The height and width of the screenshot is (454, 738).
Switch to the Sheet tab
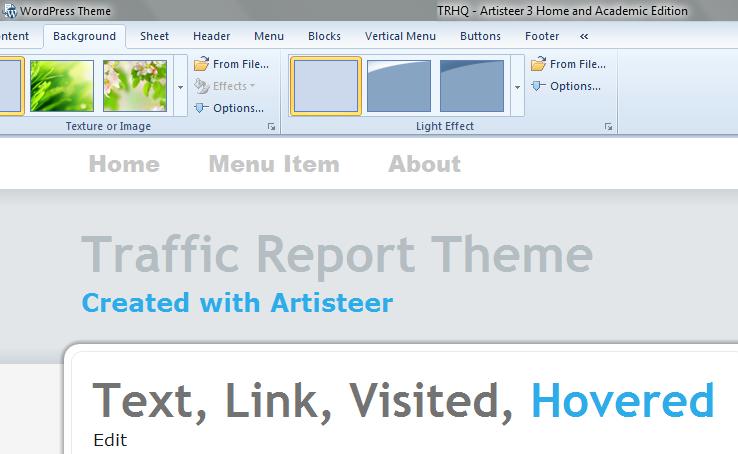(154, 36)
